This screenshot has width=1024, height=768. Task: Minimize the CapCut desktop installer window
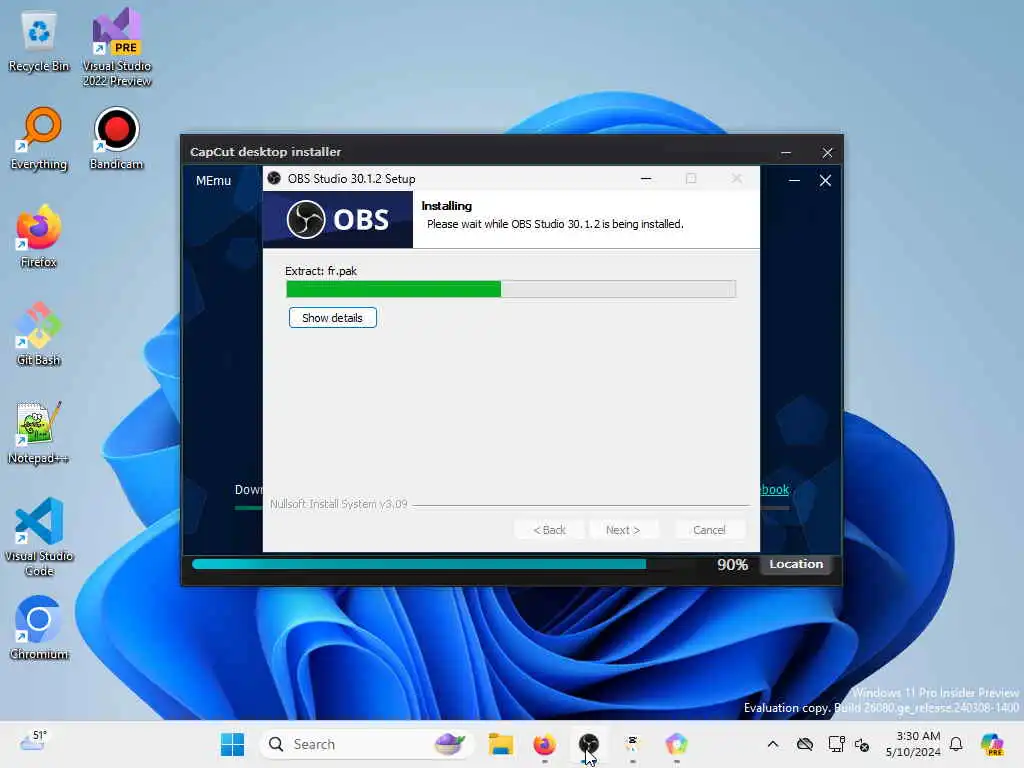(x=786, y=152)
